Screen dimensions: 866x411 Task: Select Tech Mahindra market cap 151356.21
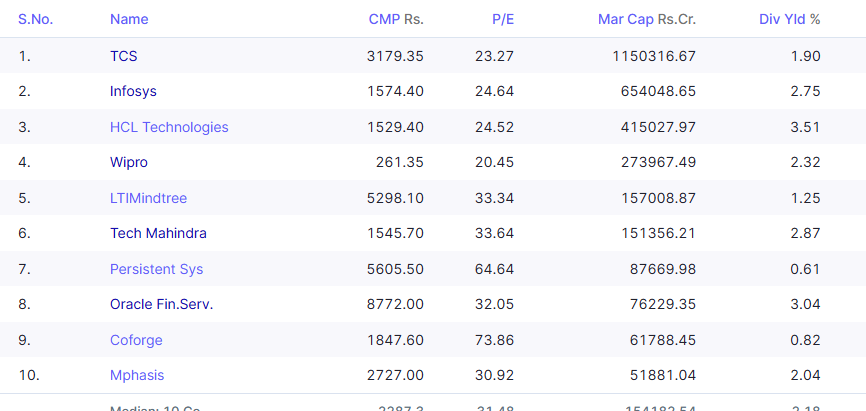658,233
